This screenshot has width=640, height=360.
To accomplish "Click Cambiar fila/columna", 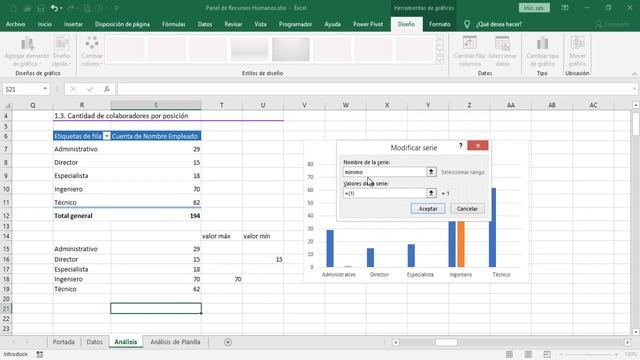I will pyautogui.click(x=469, y=52).
